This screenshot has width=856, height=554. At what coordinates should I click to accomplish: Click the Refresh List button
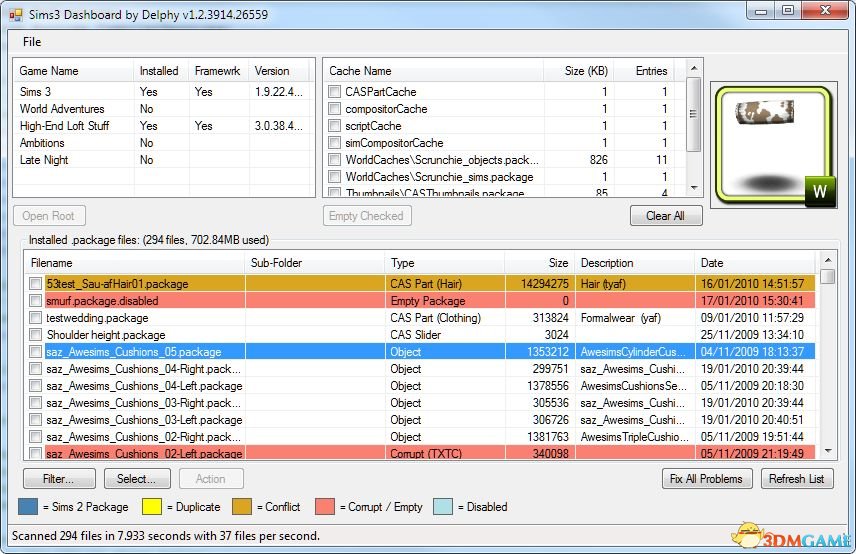point(796,479)
